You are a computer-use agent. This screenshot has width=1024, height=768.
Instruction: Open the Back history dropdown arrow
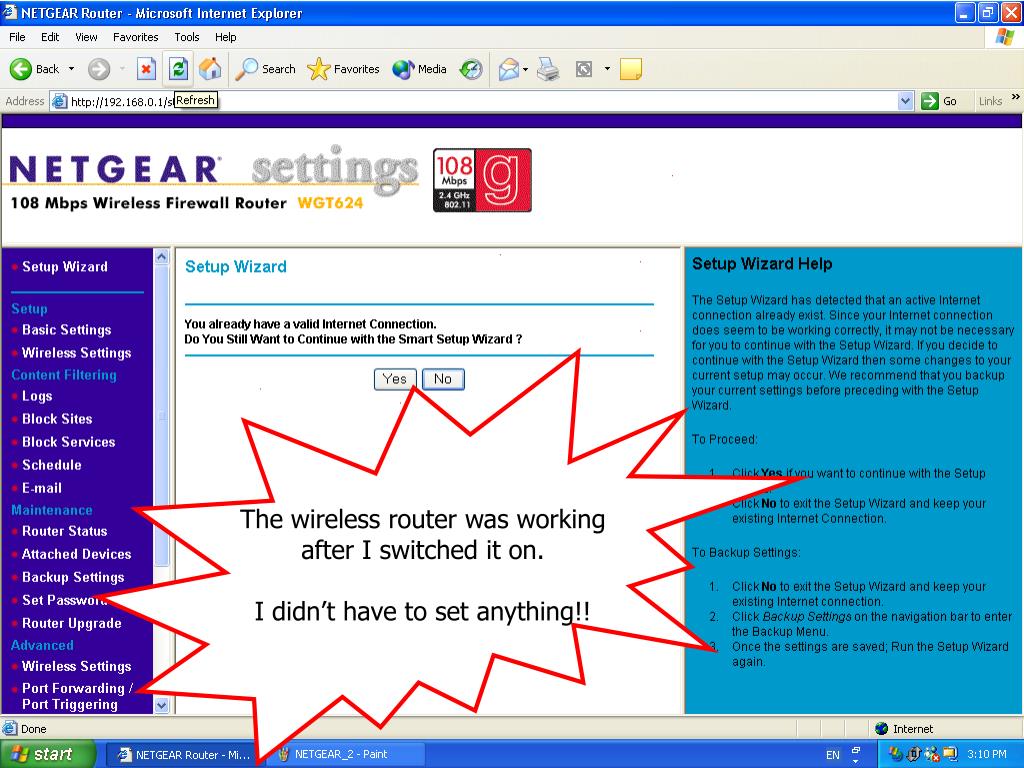(x=71, y=69)
